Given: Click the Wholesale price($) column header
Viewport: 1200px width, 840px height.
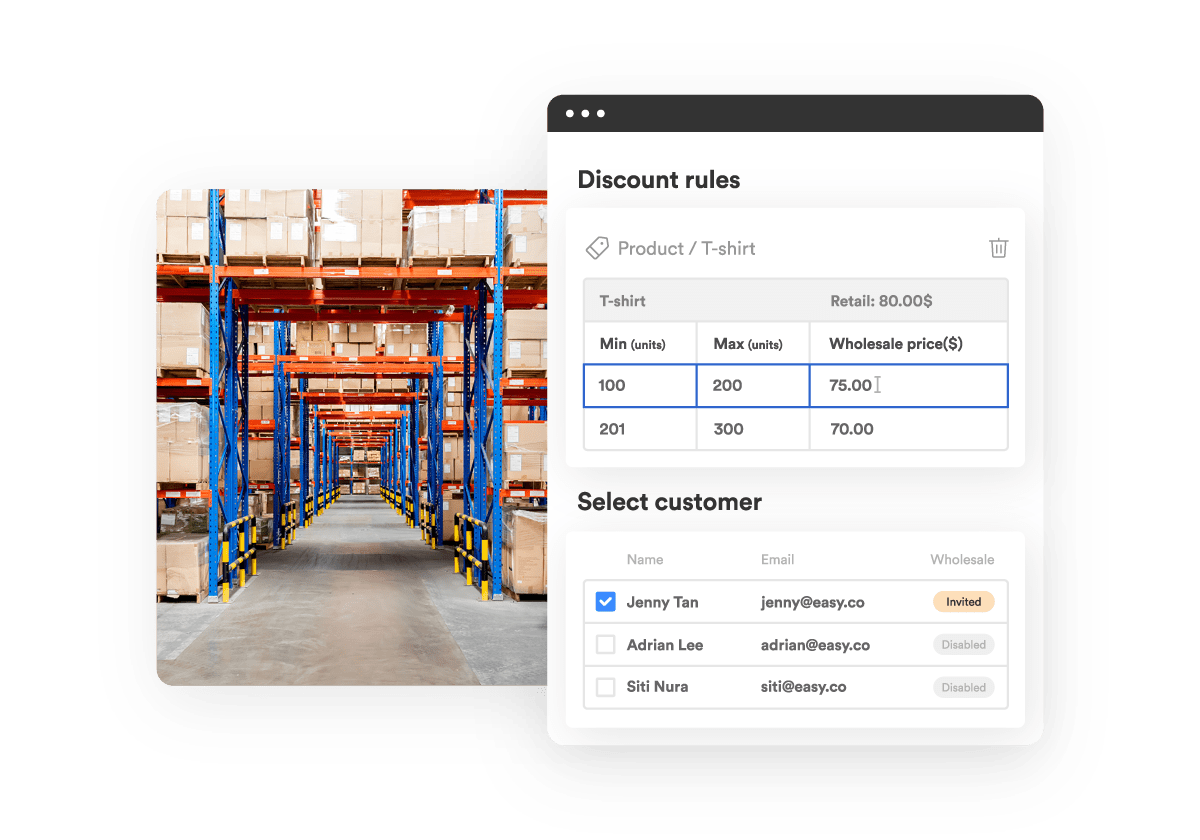Looking at the screenshot, I should [x=896, y=344].
